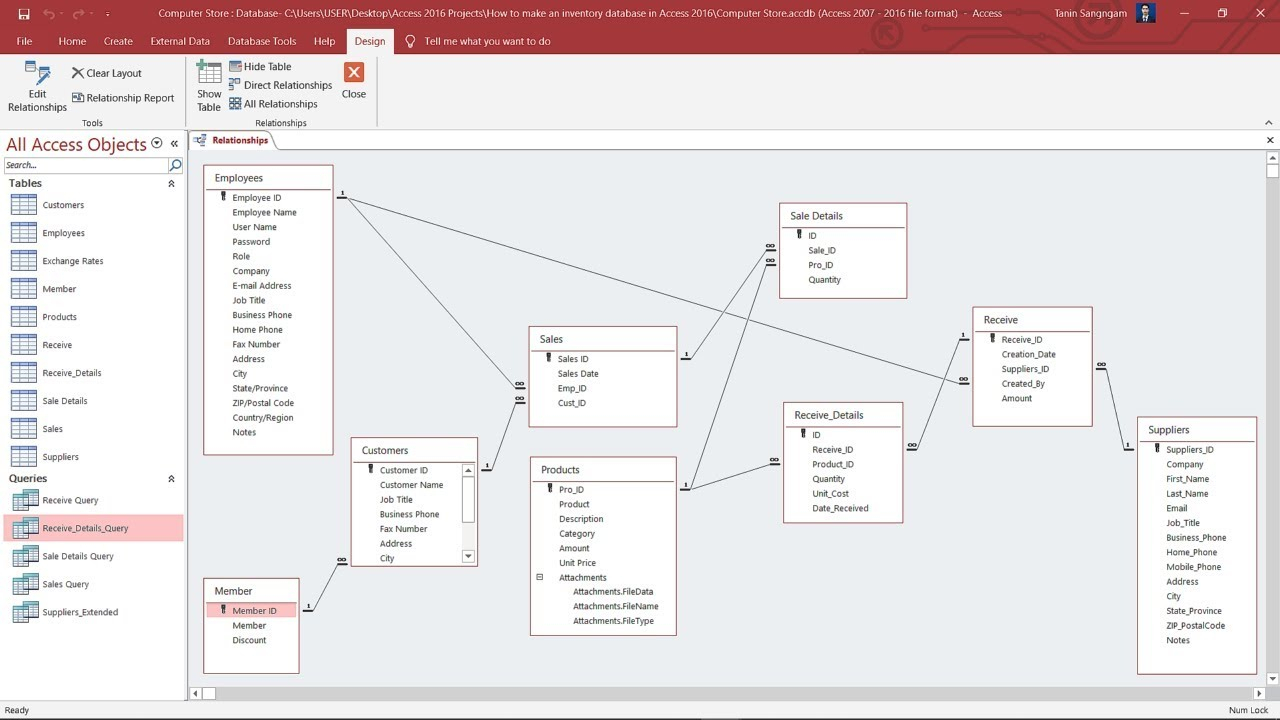
Task: Open the Products table in navigation pane
Action: [x=59, y=317]
